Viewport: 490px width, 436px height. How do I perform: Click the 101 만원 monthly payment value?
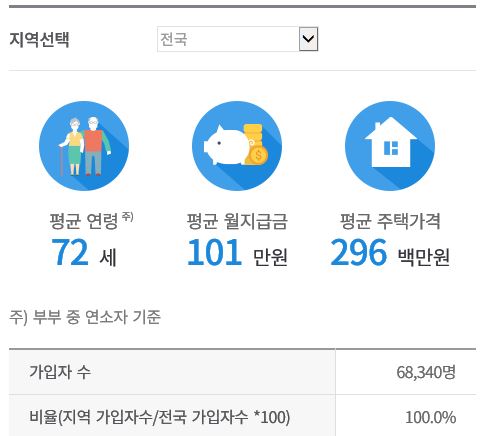click(x=237, y=253)
